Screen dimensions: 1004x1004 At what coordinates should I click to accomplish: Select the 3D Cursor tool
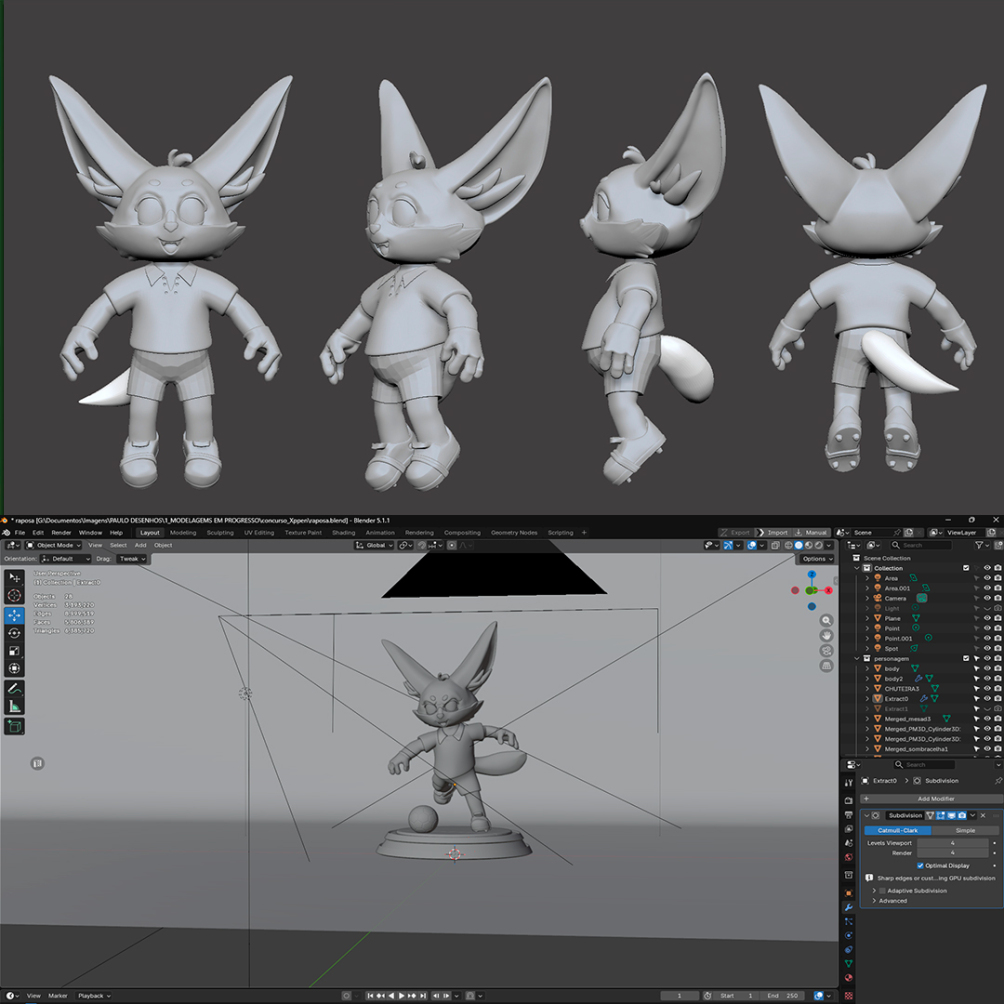point(14,595)
